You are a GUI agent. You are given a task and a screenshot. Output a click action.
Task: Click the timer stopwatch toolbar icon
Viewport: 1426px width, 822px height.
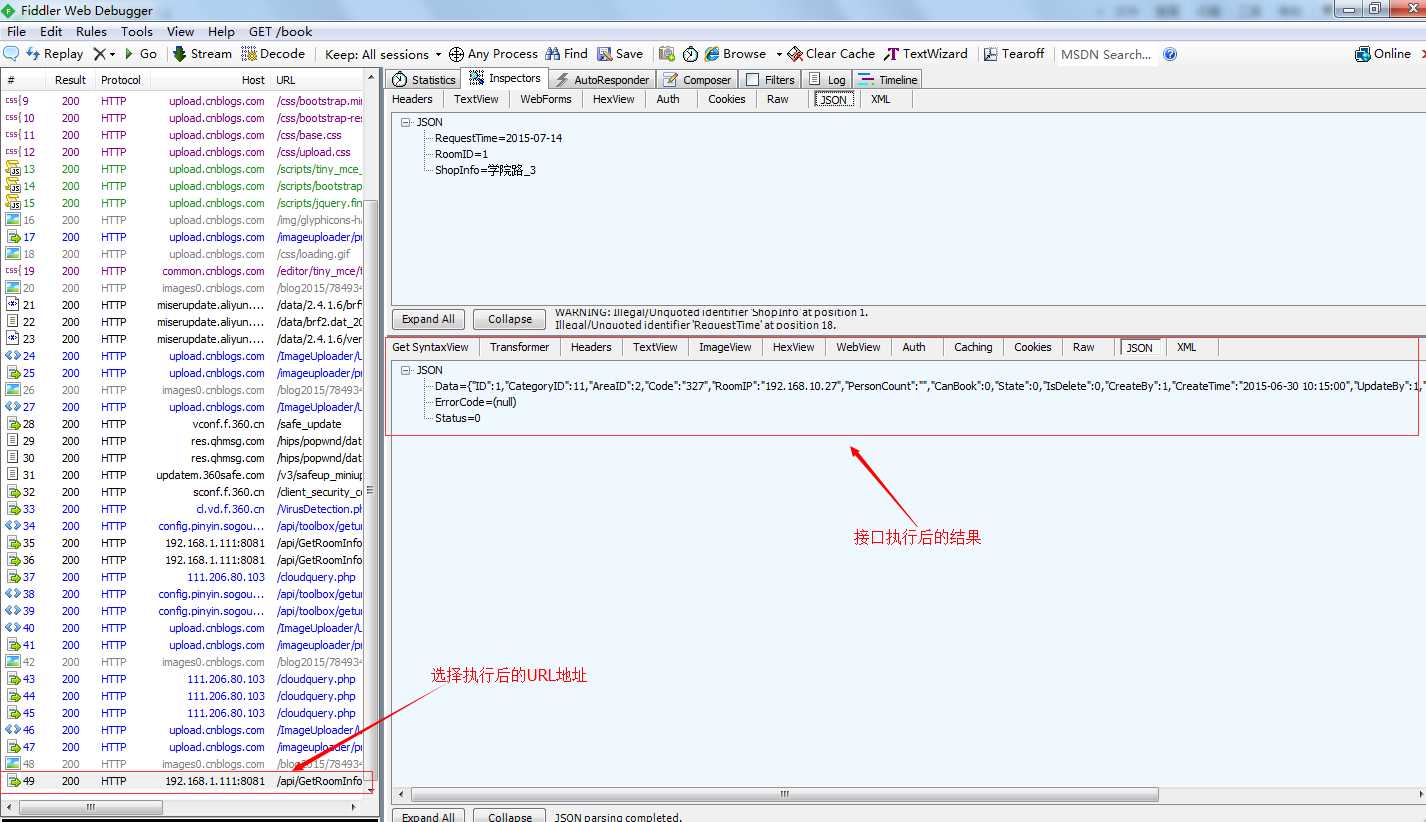click(690, 54)
